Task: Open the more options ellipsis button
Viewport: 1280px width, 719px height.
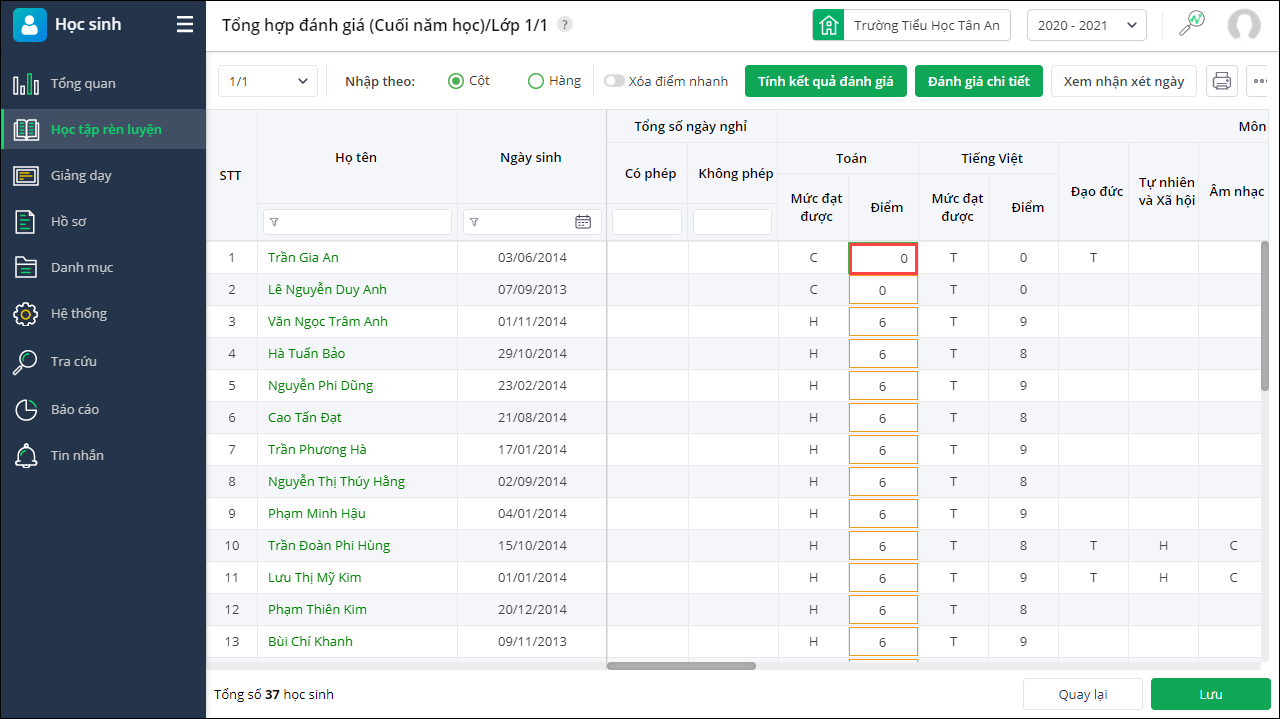Action: tap(1260, 81)
